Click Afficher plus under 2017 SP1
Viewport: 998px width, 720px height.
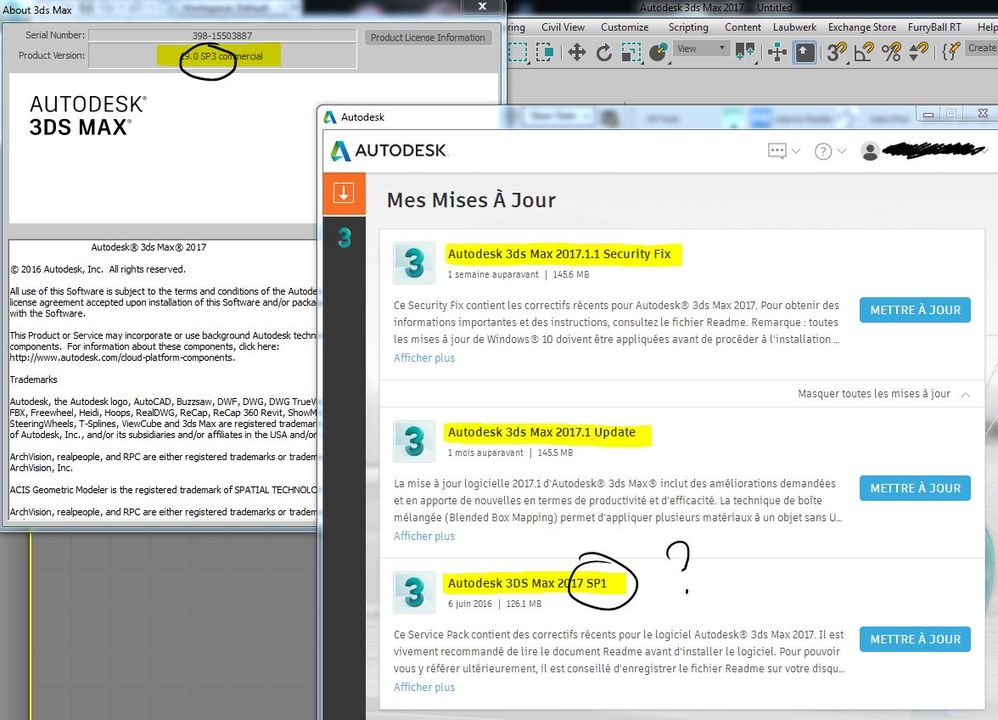click(424, 687)
